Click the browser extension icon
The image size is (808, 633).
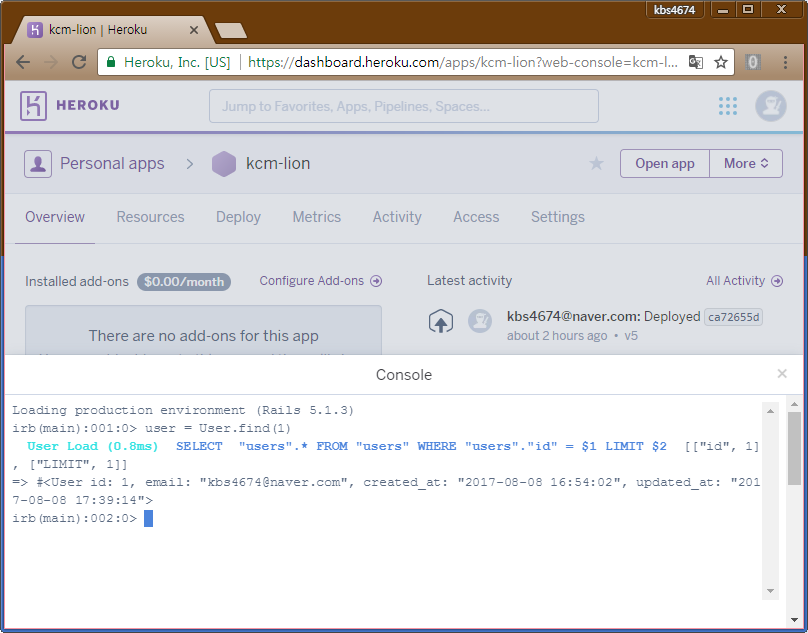753,62
